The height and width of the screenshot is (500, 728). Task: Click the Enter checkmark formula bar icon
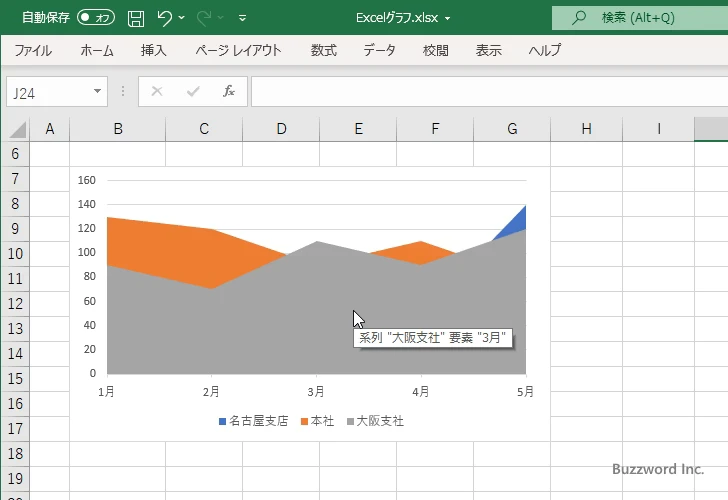click(x=193, y=91)
